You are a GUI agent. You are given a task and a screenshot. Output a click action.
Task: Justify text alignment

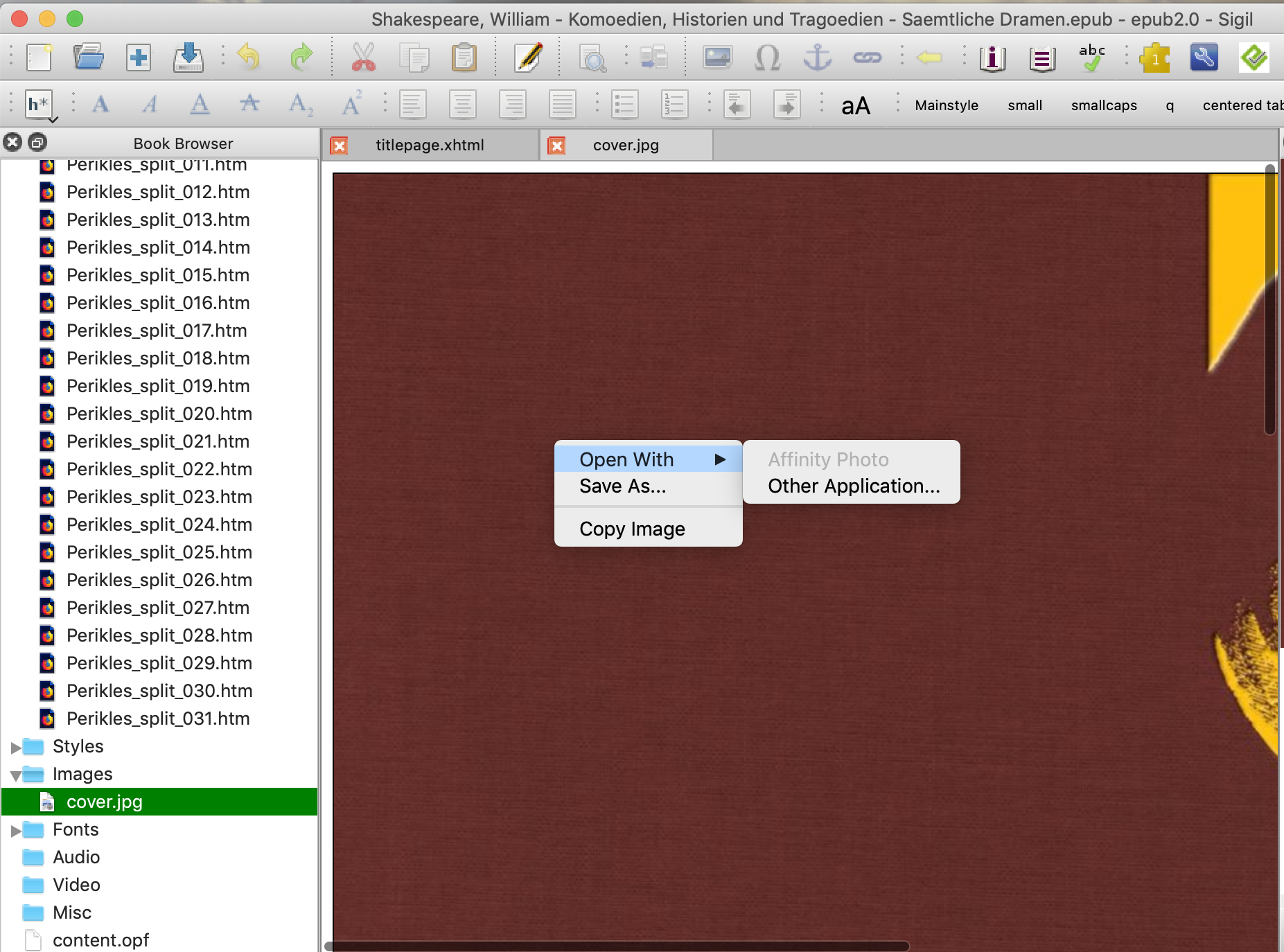(563, 105)
